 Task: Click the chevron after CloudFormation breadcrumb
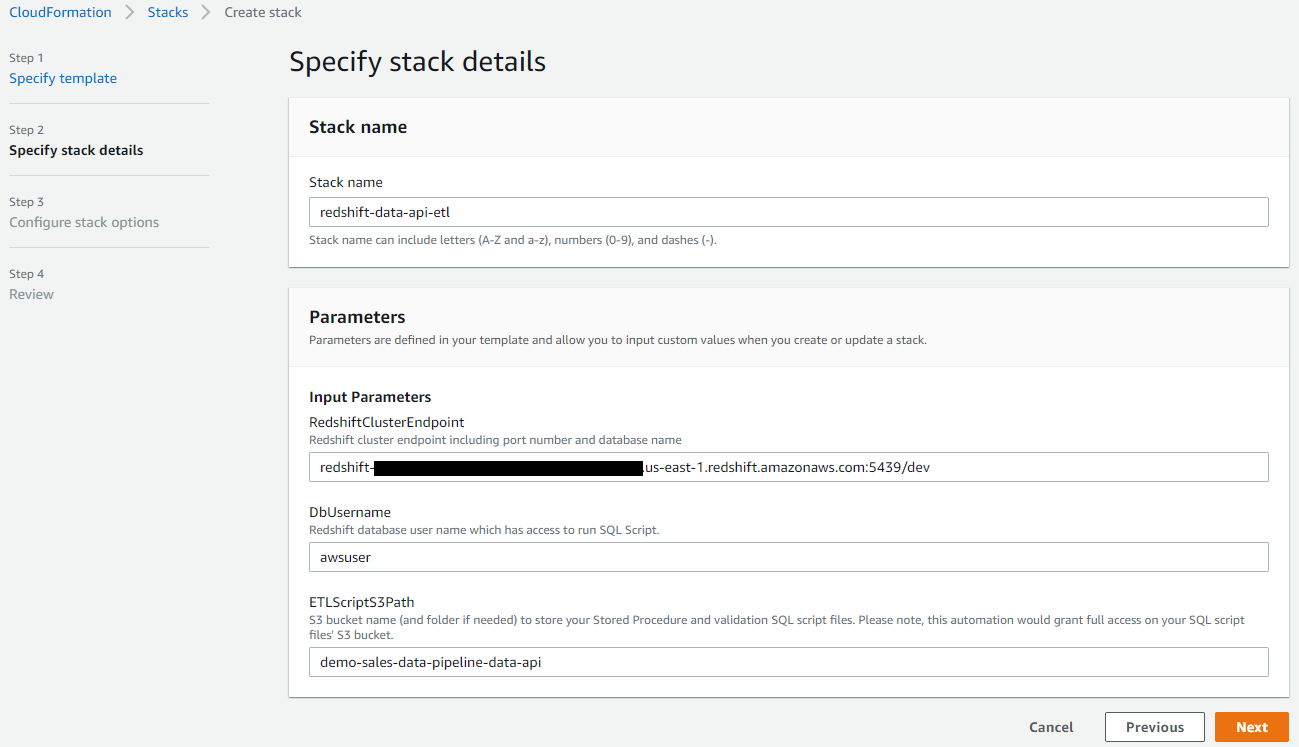(x=130, y=12)
